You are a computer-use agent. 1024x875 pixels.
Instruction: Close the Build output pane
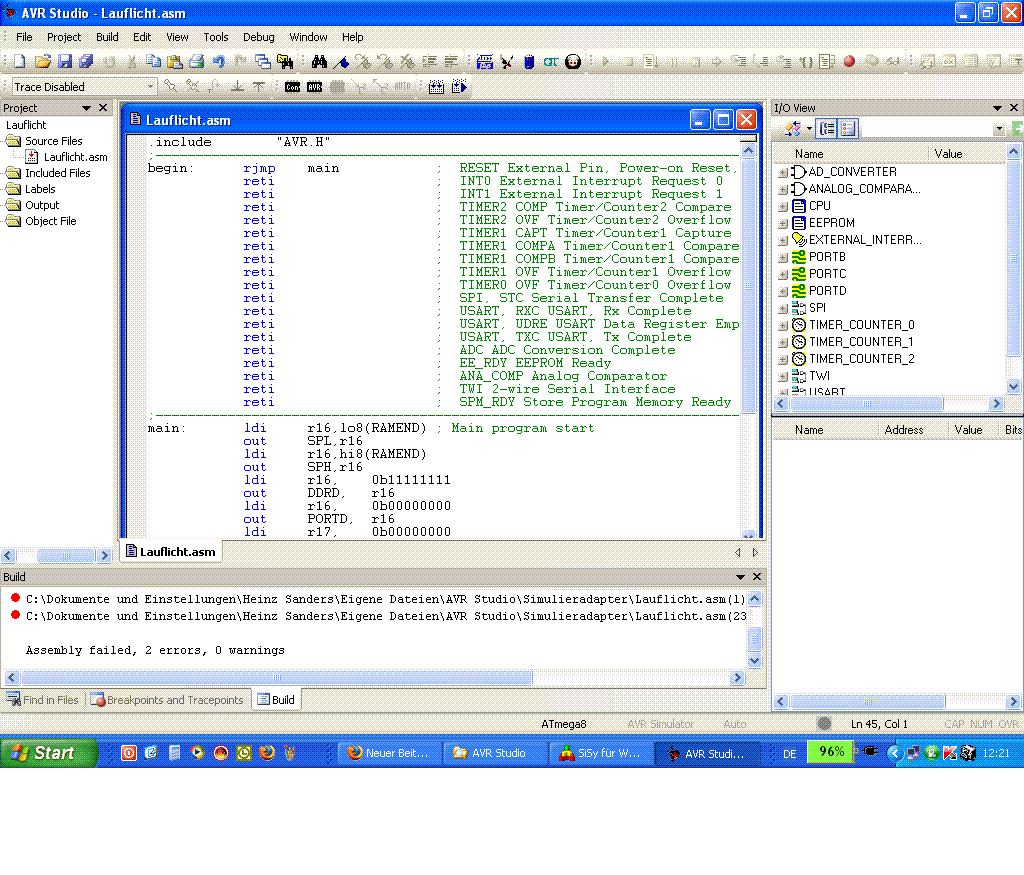(757, 577)
